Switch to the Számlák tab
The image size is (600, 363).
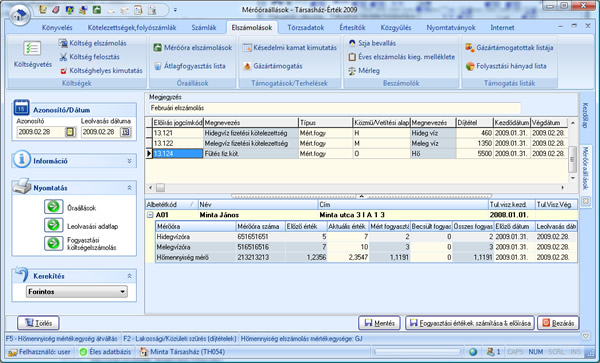[204, 28]
